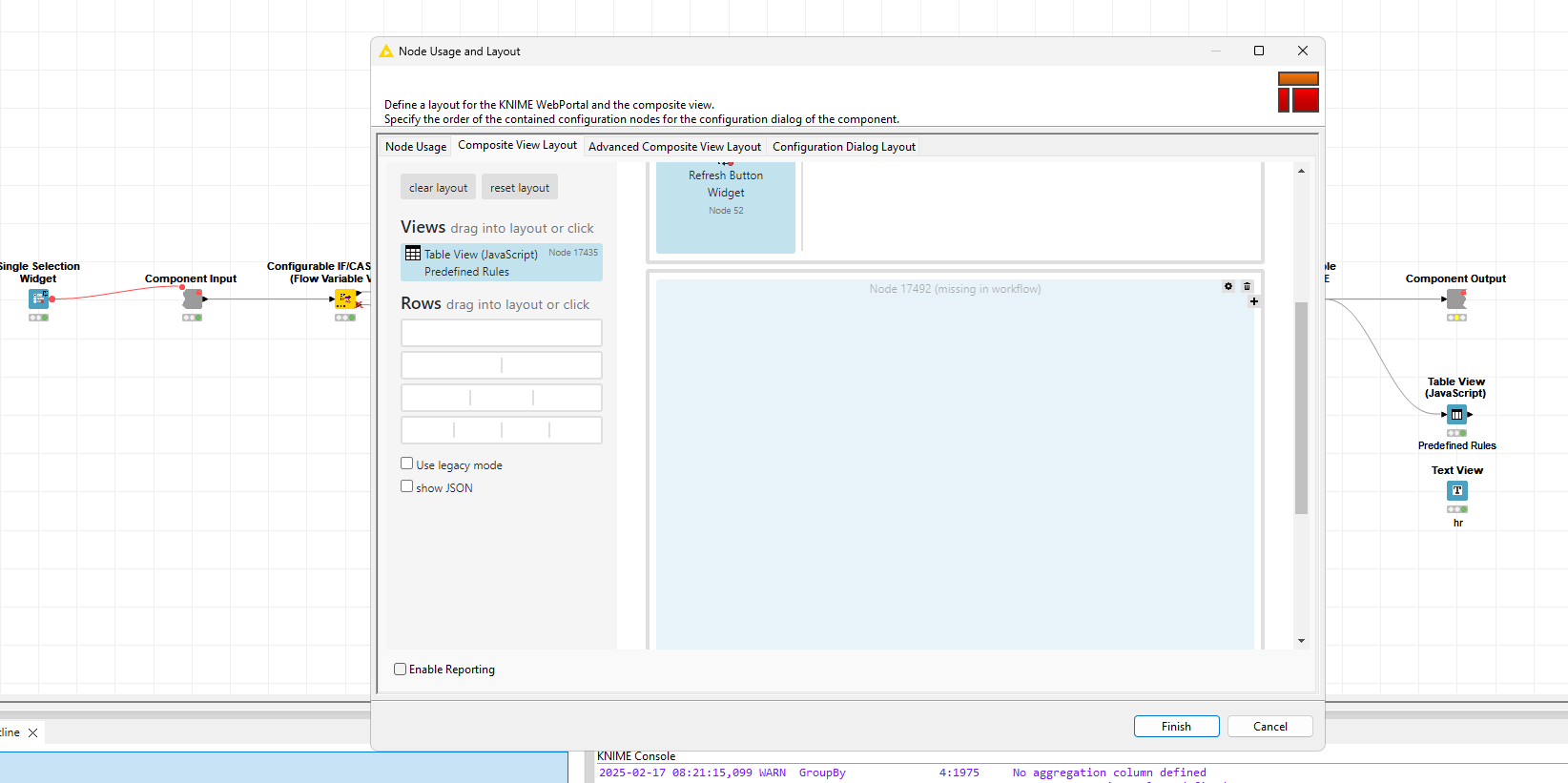Select the Configurable IF/CASE node icon

tap(345, 299)
